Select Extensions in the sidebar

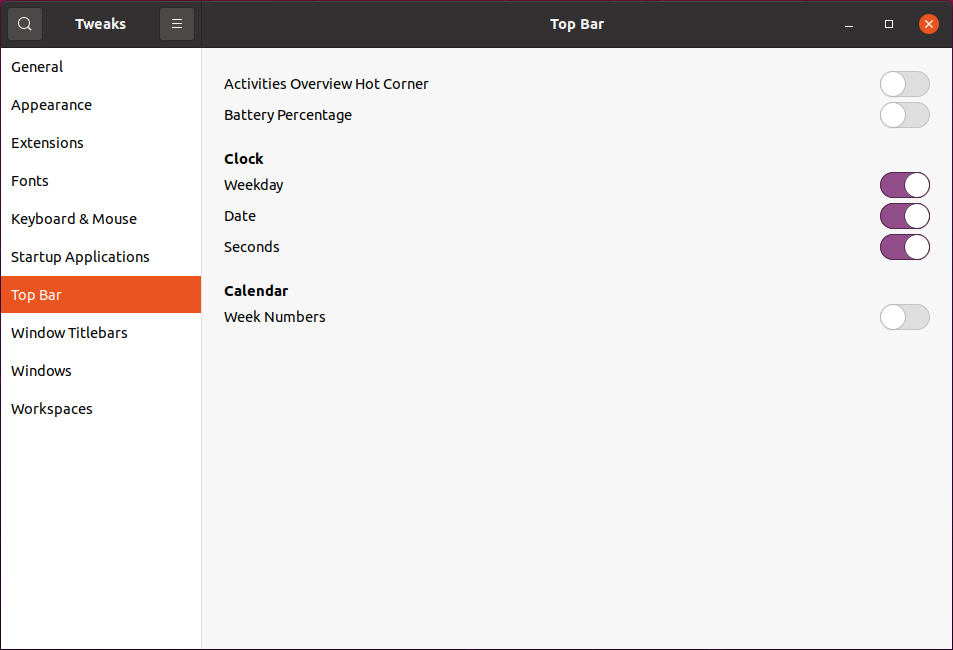[x=101, y=143]
